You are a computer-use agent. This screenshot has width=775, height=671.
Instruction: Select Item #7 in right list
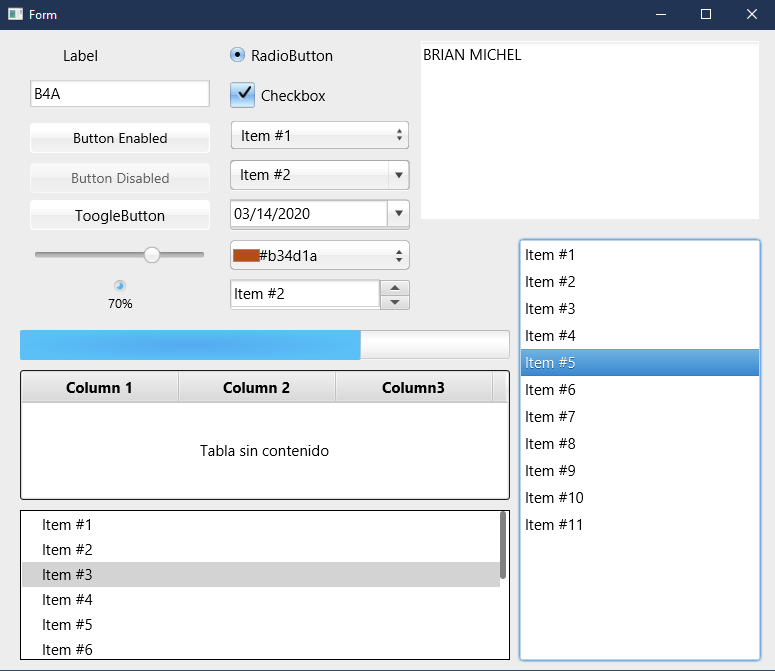click(640, 417)
